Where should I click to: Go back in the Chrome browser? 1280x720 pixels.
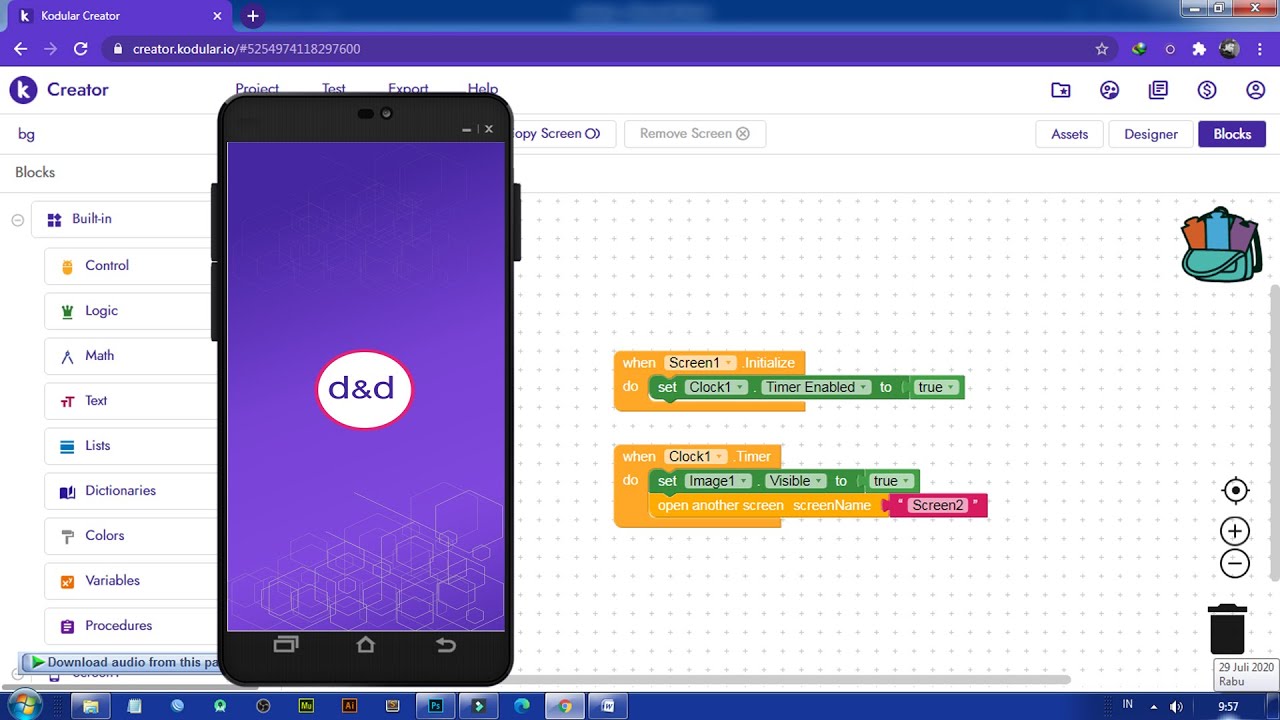[x=21, y=49]
